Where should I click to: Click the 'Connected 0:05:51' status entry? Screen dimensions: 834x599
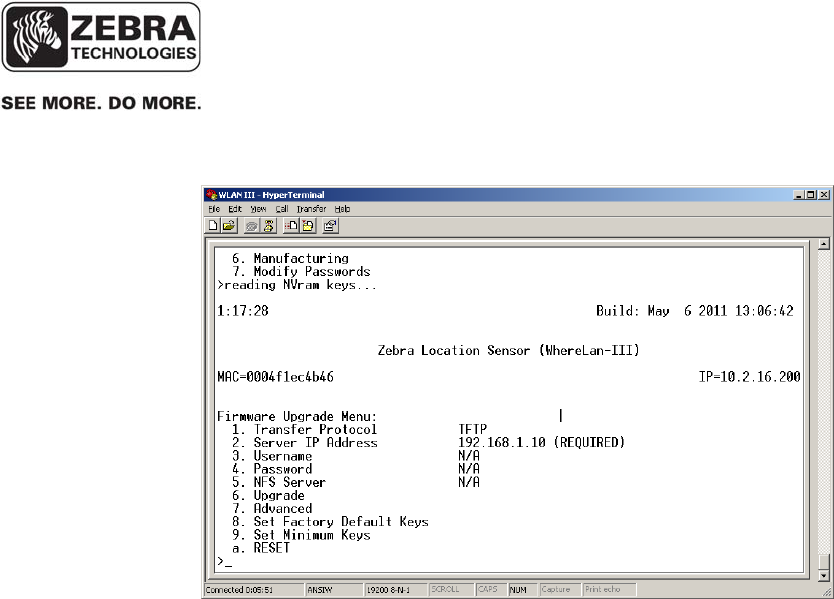(253, 589)
